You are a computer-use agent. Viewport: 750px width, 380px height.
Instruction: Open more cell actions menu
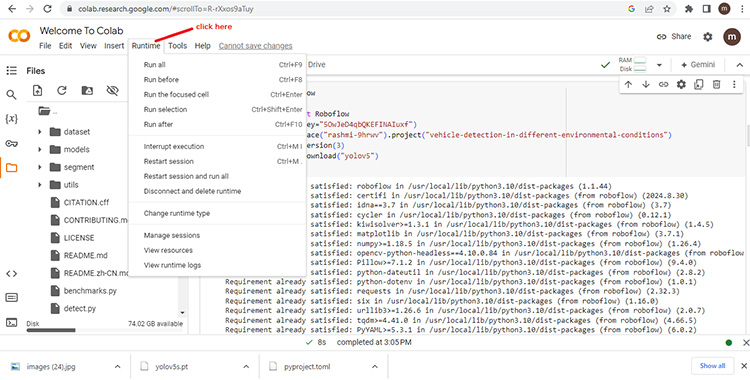tap(734, 84)
